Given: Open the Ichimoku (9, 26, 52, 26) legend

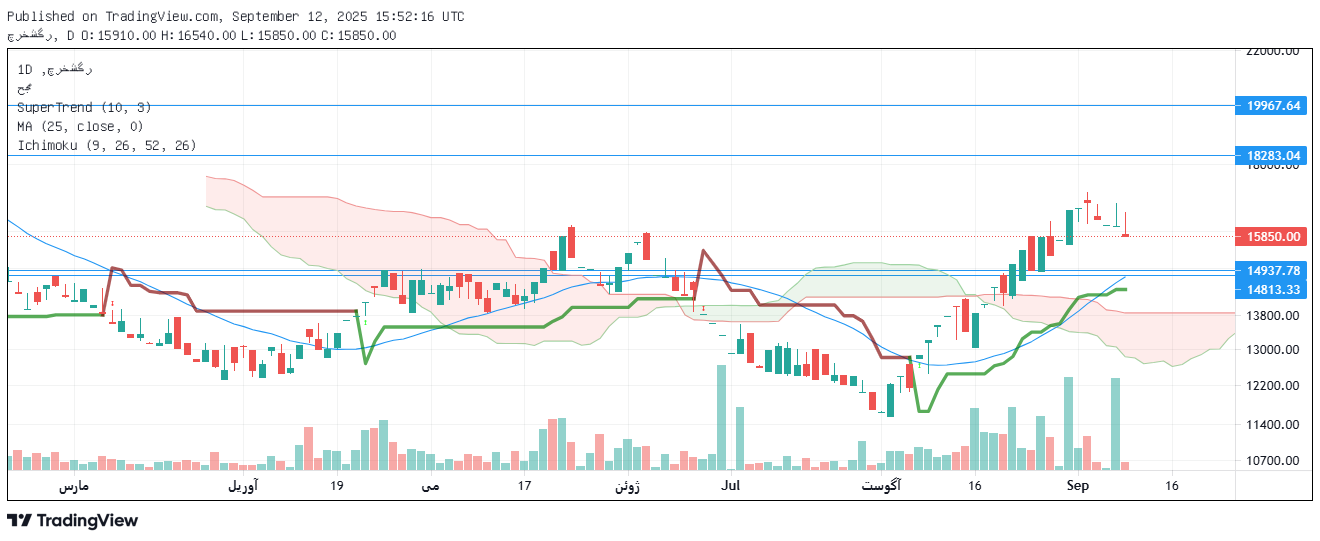Looking at the screenshot, I should 106,146.
